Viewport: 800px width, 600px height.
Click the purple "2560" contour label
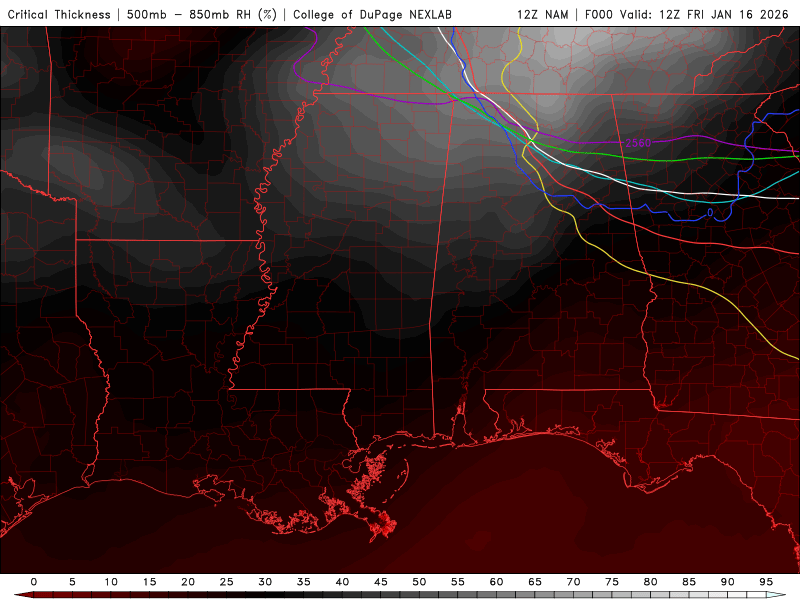pos(638,143)
